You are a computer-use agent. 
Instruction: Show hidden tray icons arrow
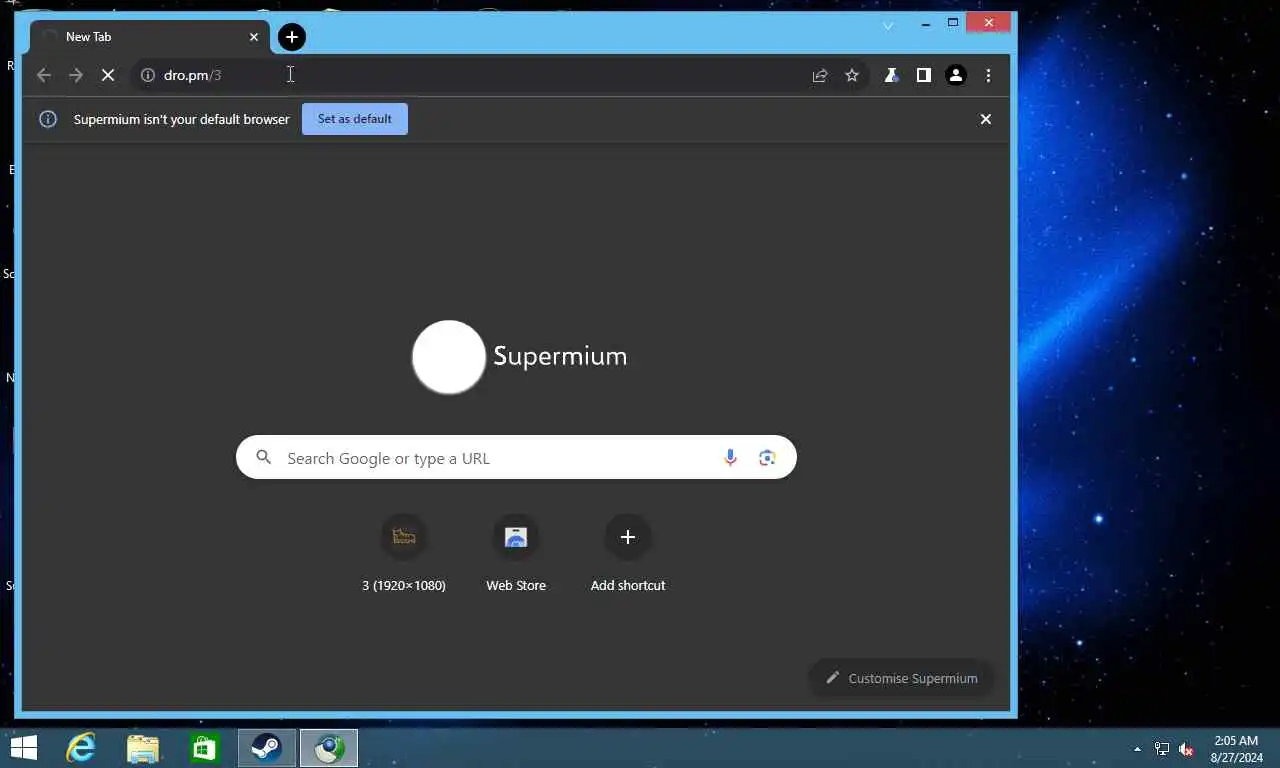[x=1137, y=748]
